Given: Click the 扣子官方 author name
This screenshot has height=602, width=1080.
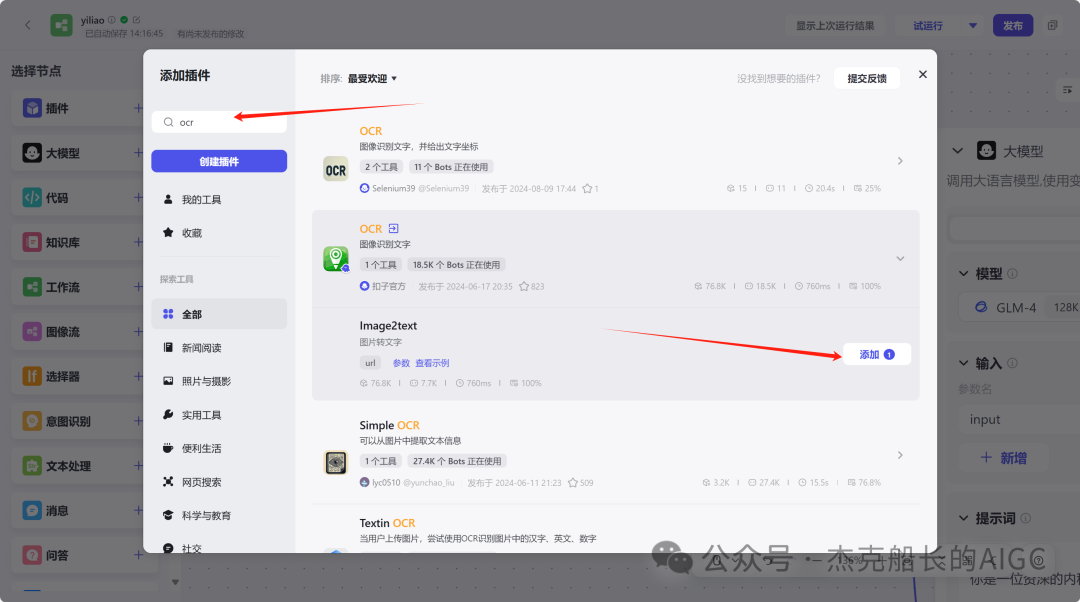Looking at the screenshot, I should click(388, 287).
